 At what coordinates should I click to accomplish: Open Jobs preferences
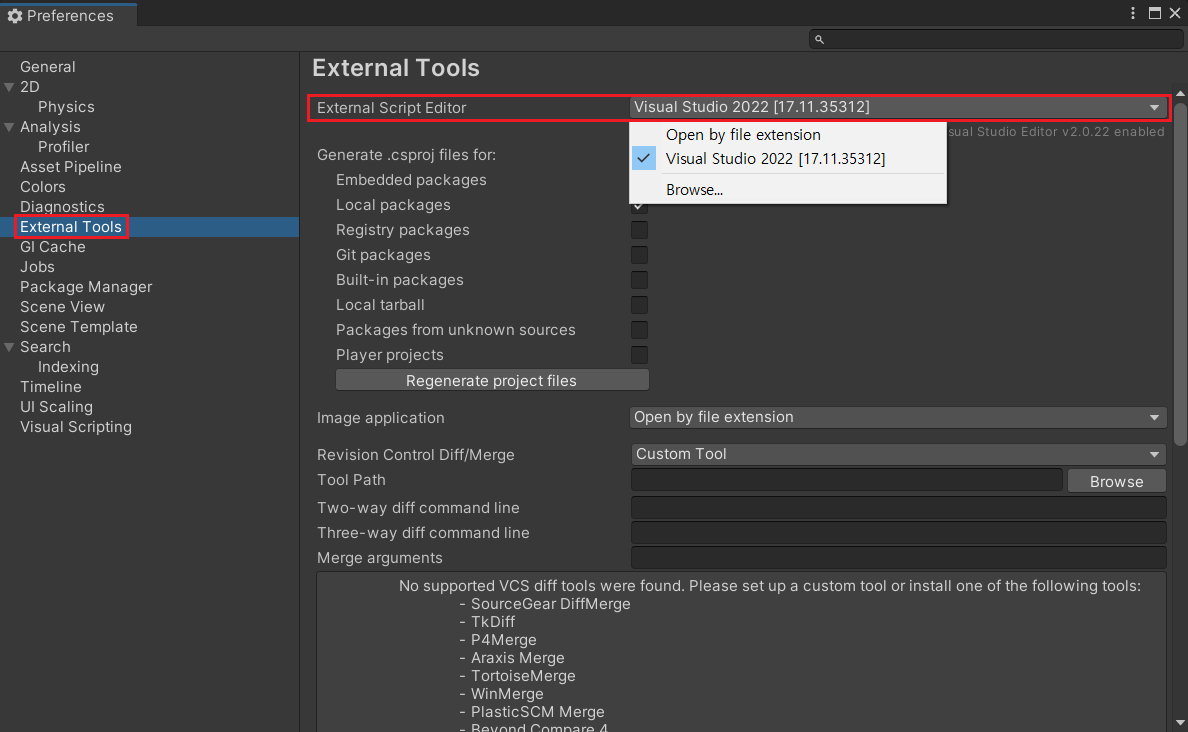tap(37, 267)
